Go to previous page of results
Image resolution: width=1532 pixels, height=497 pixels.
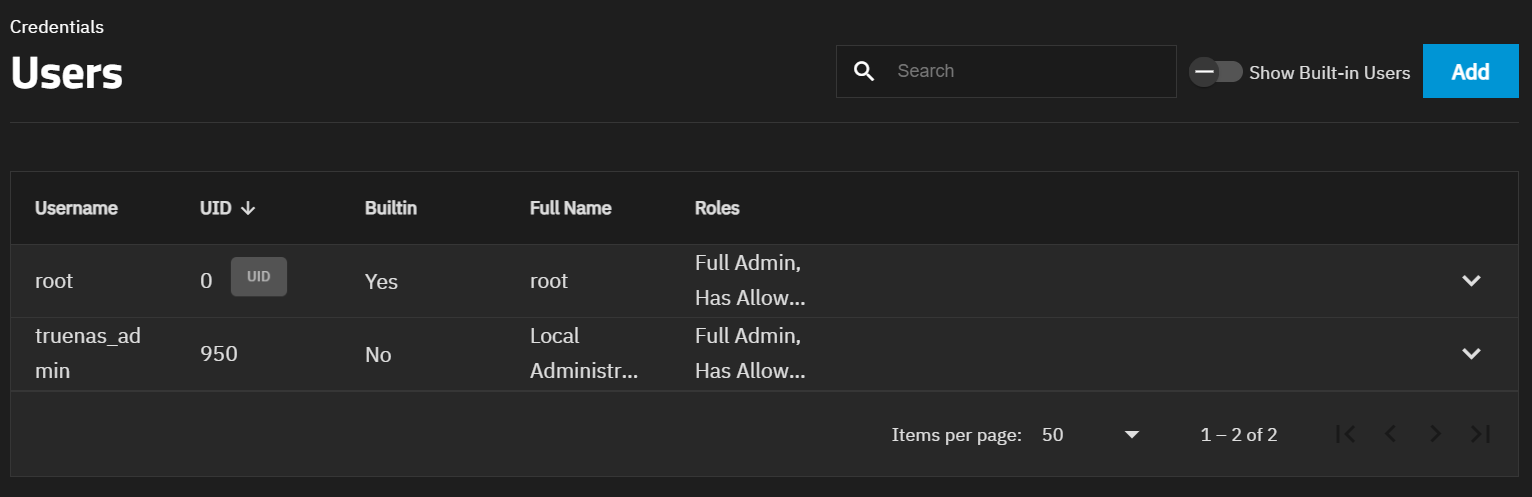click(x=1390, y=434)
